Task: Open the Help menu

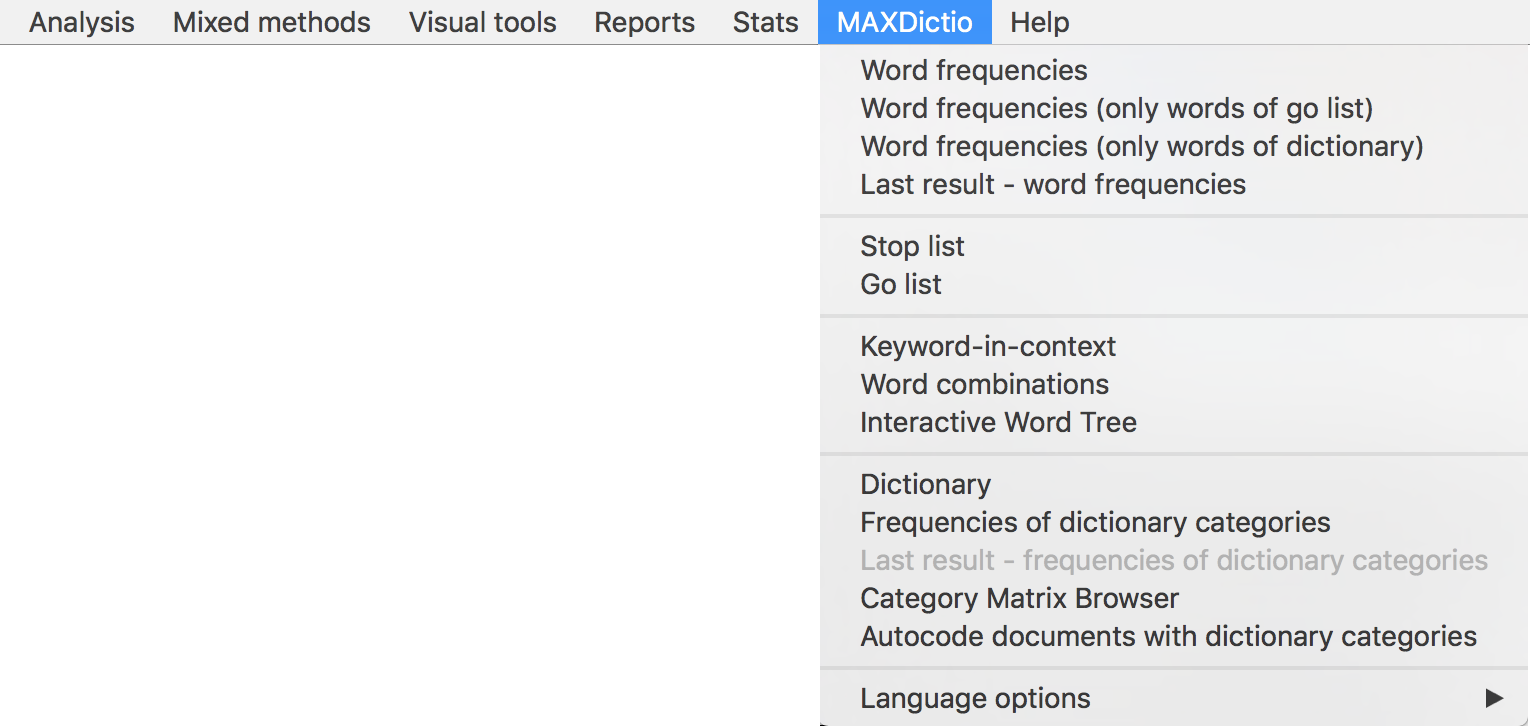Action: pos(1040,22)
